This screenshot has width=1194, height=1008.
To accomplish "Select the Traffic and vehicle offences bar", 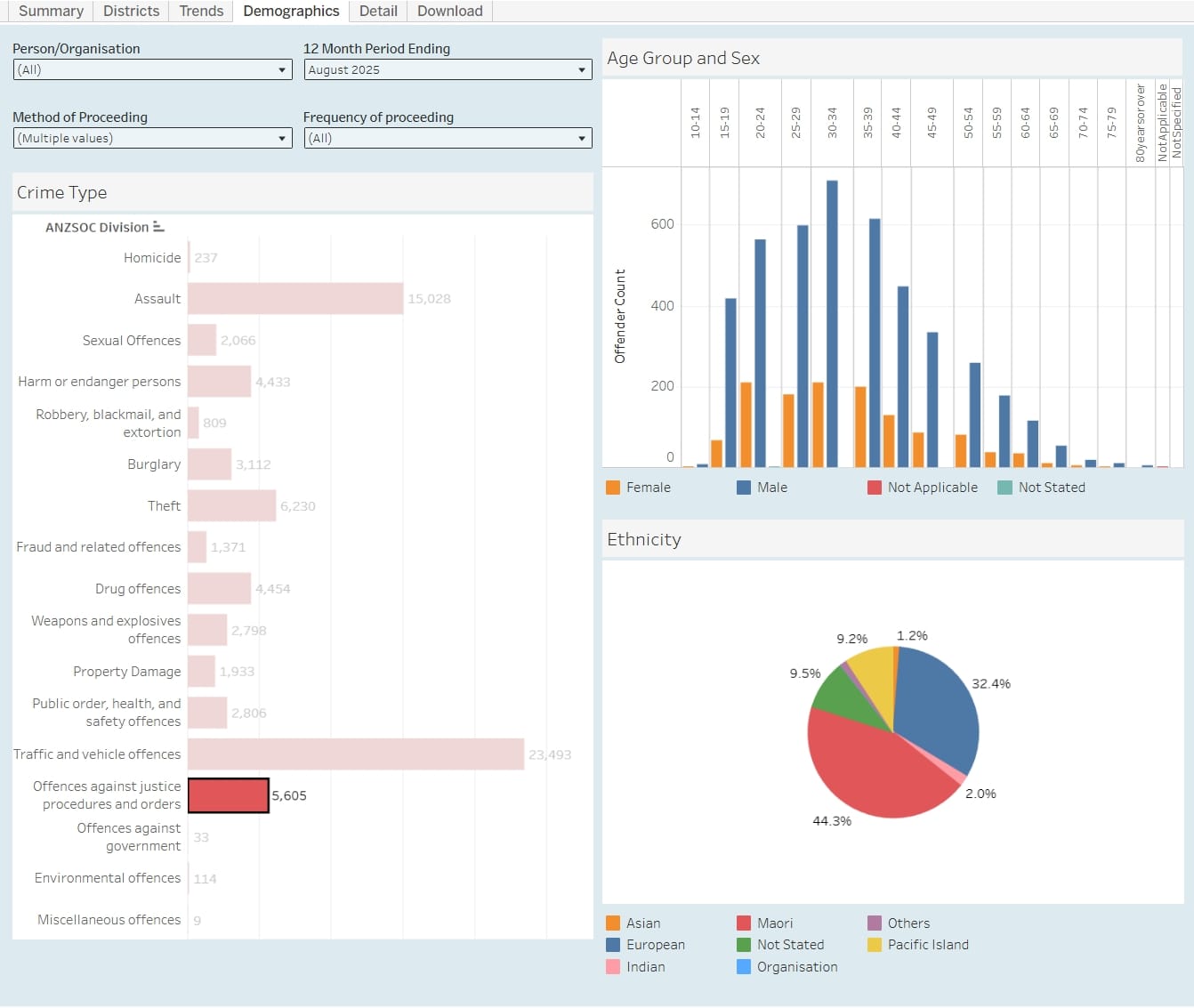I will (x=356, y=754).
